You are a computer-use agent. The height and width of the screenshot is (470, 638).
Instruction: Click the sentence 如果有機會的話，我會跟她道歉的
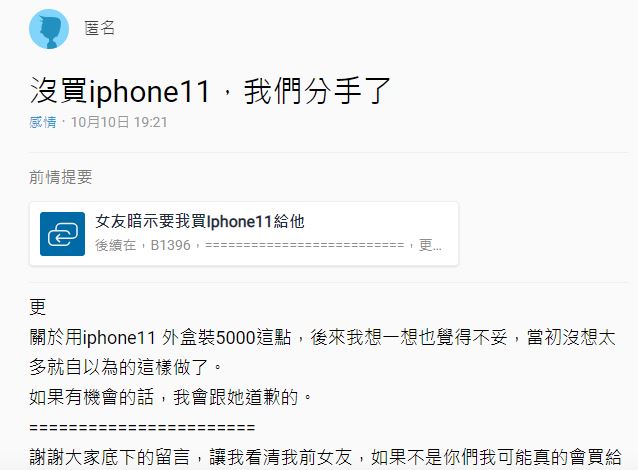(171, 397)
